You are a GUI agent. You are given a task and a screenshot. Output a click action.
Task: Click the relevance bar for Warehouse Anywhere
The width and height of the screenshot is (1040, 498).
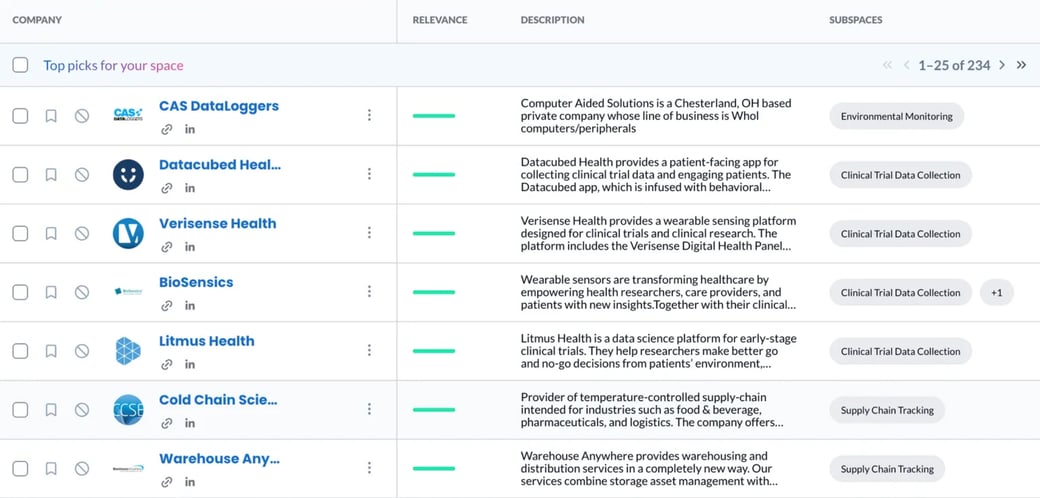click(x=434, y=468)
